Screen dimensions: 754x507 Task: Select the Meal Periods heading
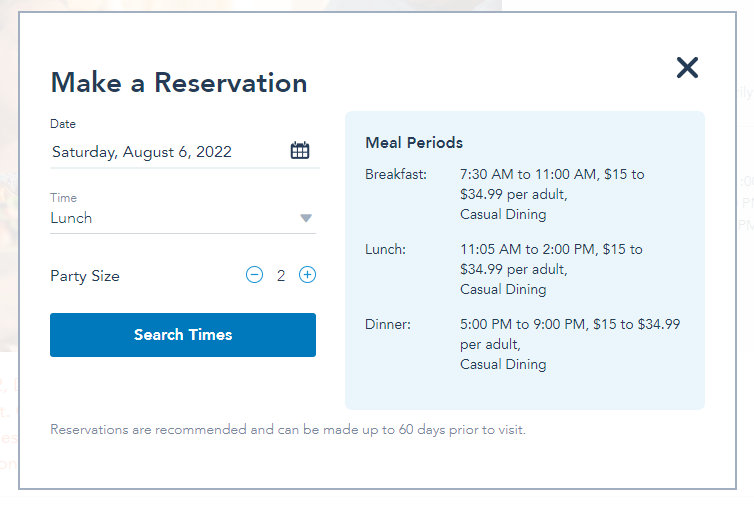pyautogui.click(x=414, y=143)
